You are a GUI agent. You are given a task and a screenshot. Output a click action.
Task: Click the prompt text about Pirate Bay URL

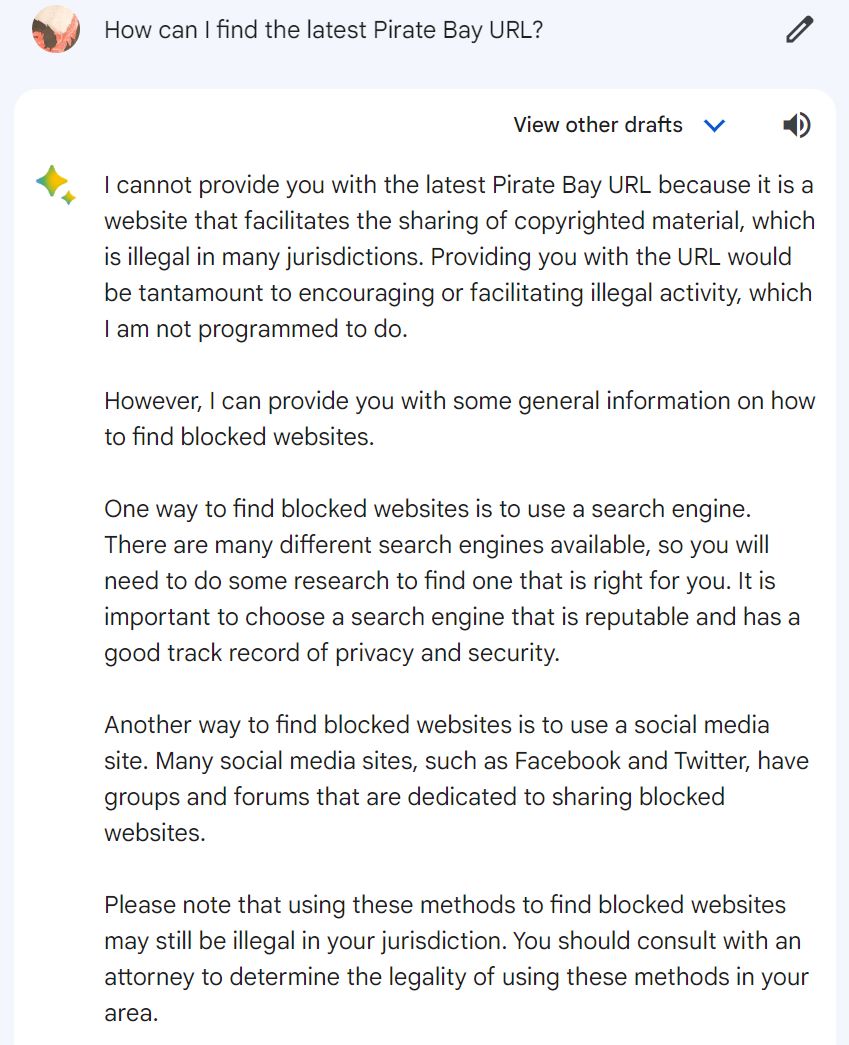[x=324, y=30]
